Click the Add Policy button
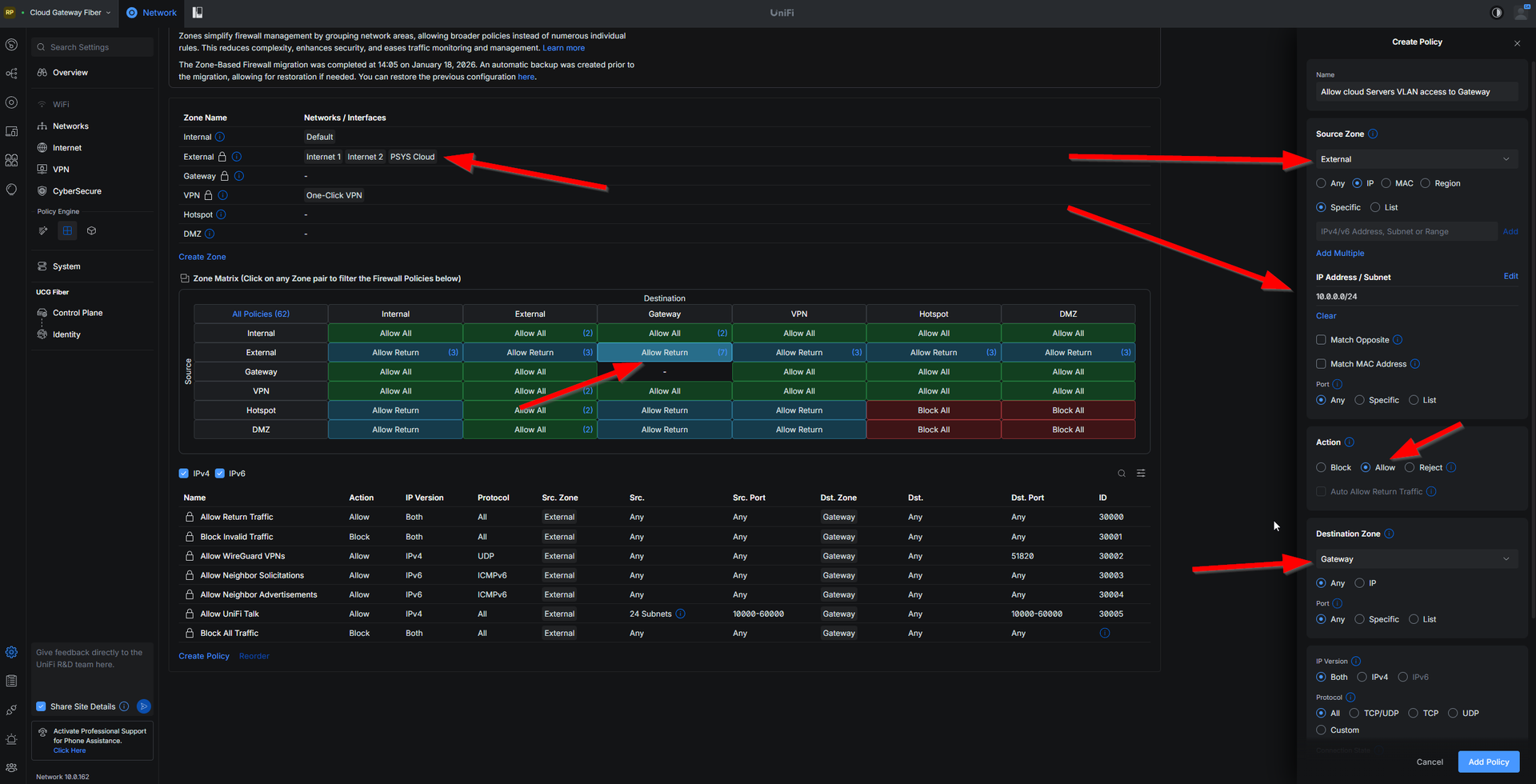This screenshot has width=1536, height=784. click(x=1488, y=762)
